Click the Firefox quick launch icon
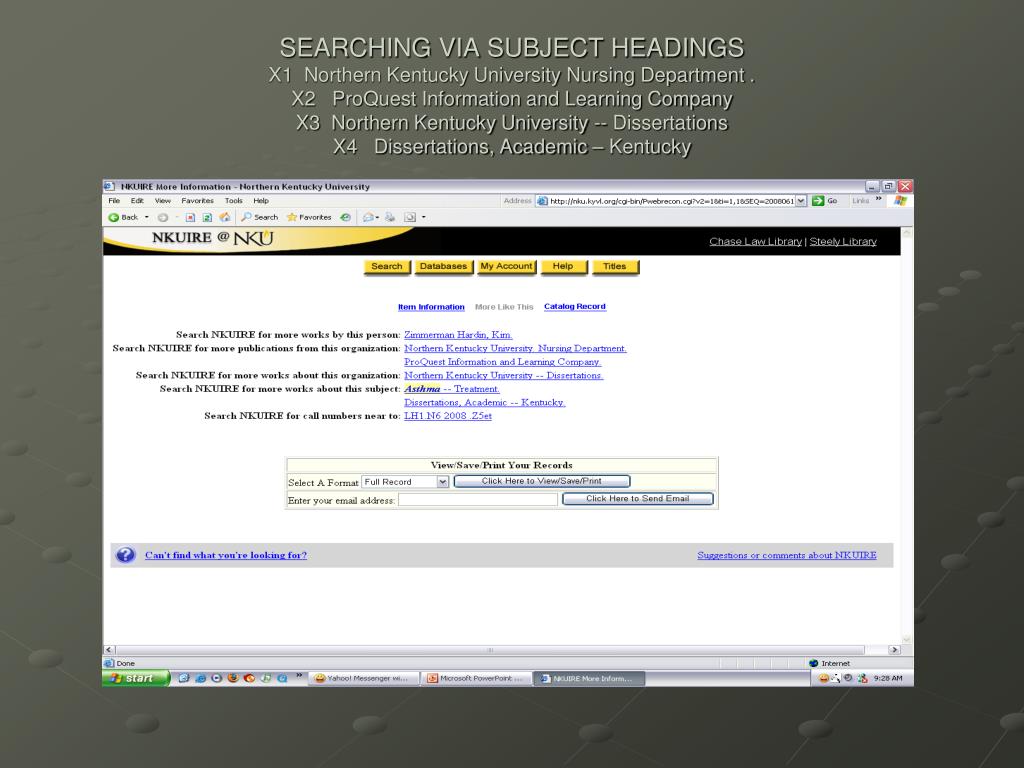 click(233, 679)
